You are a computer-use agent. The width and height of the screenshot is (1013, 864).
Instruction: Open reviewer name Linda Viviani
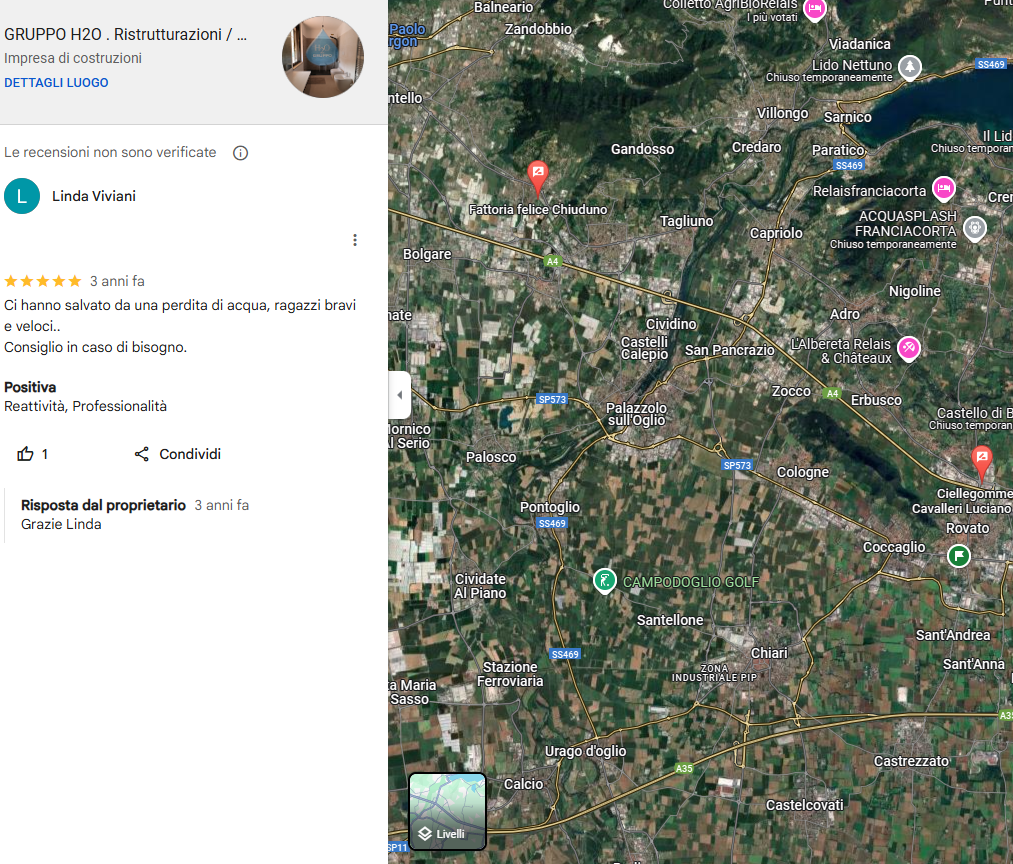[x=94, y=196]
